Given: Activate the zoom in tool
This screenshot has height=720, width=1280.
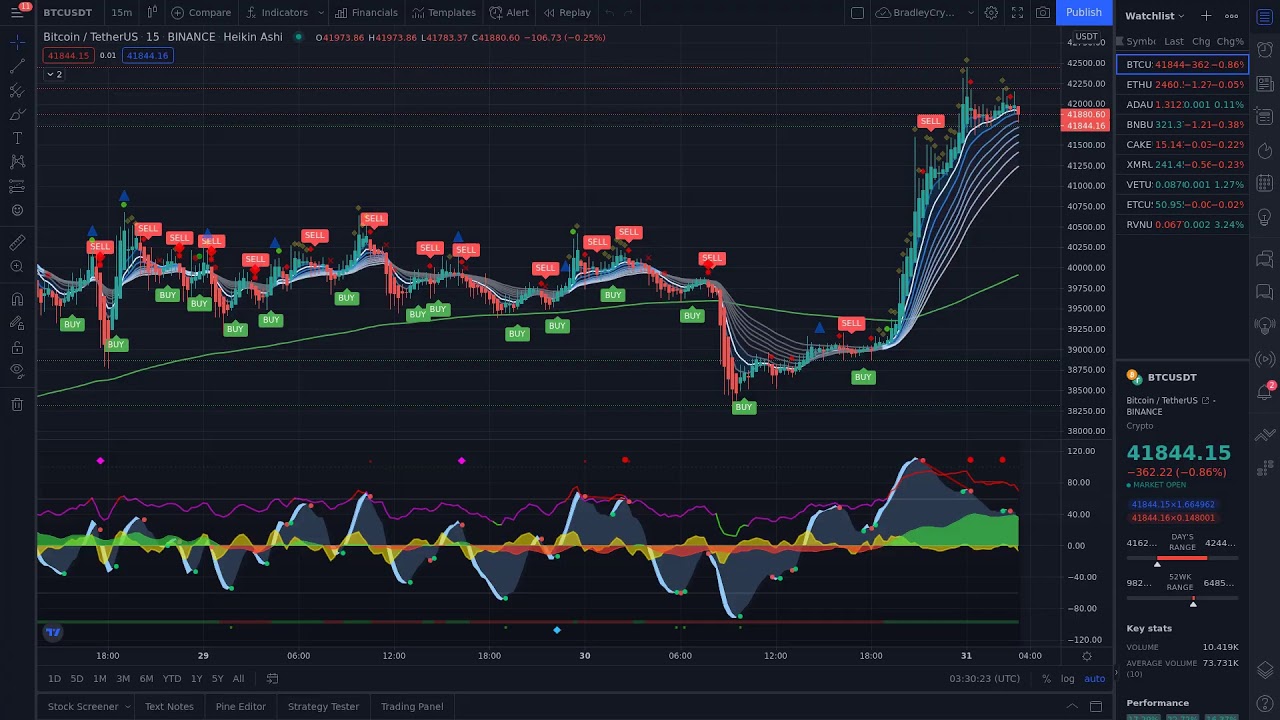Looking at the screenshot, I should pos(17,266).
